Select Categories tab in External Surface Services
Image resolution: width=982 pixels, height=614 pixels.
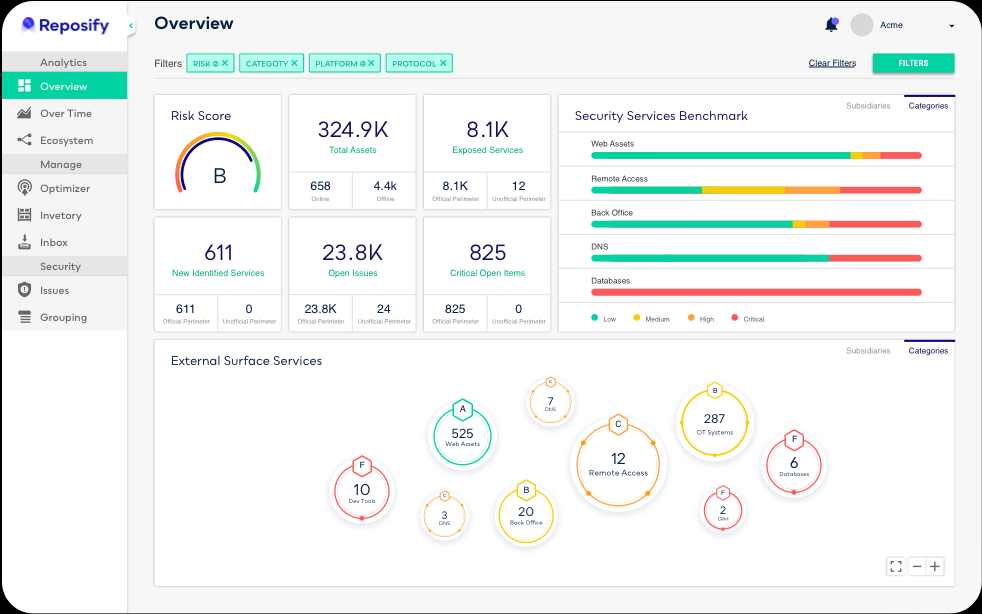[x=928, y=351]
